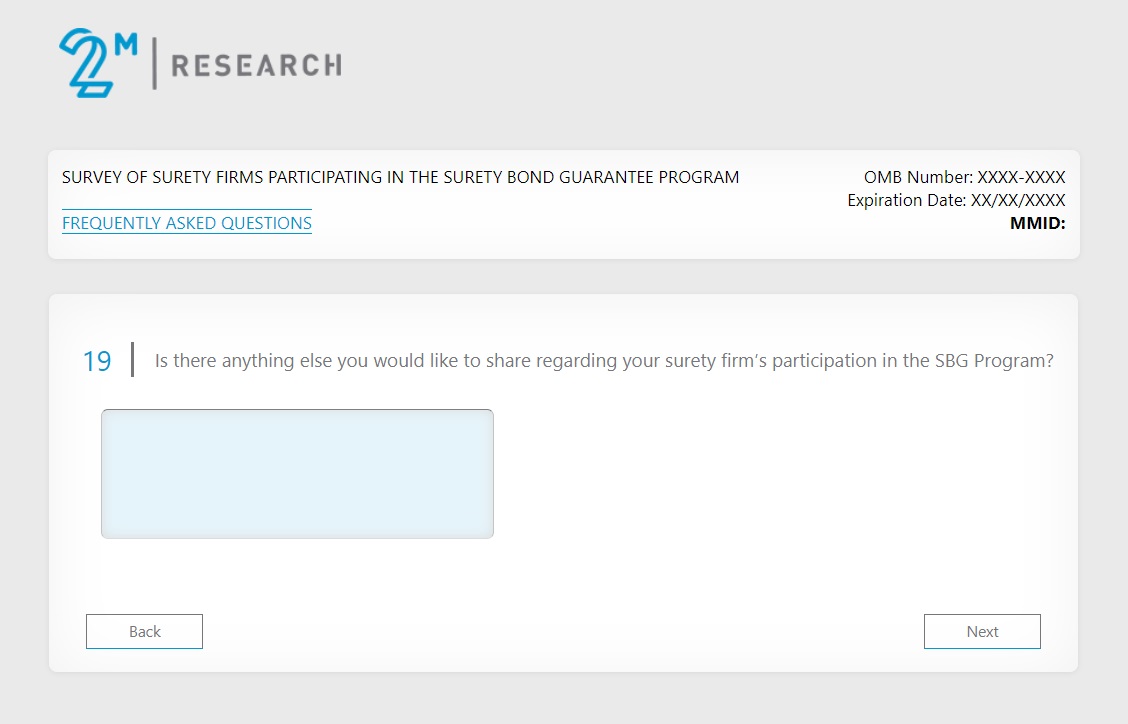Focus the question 19 answer text box

click(x=297, y=474)
